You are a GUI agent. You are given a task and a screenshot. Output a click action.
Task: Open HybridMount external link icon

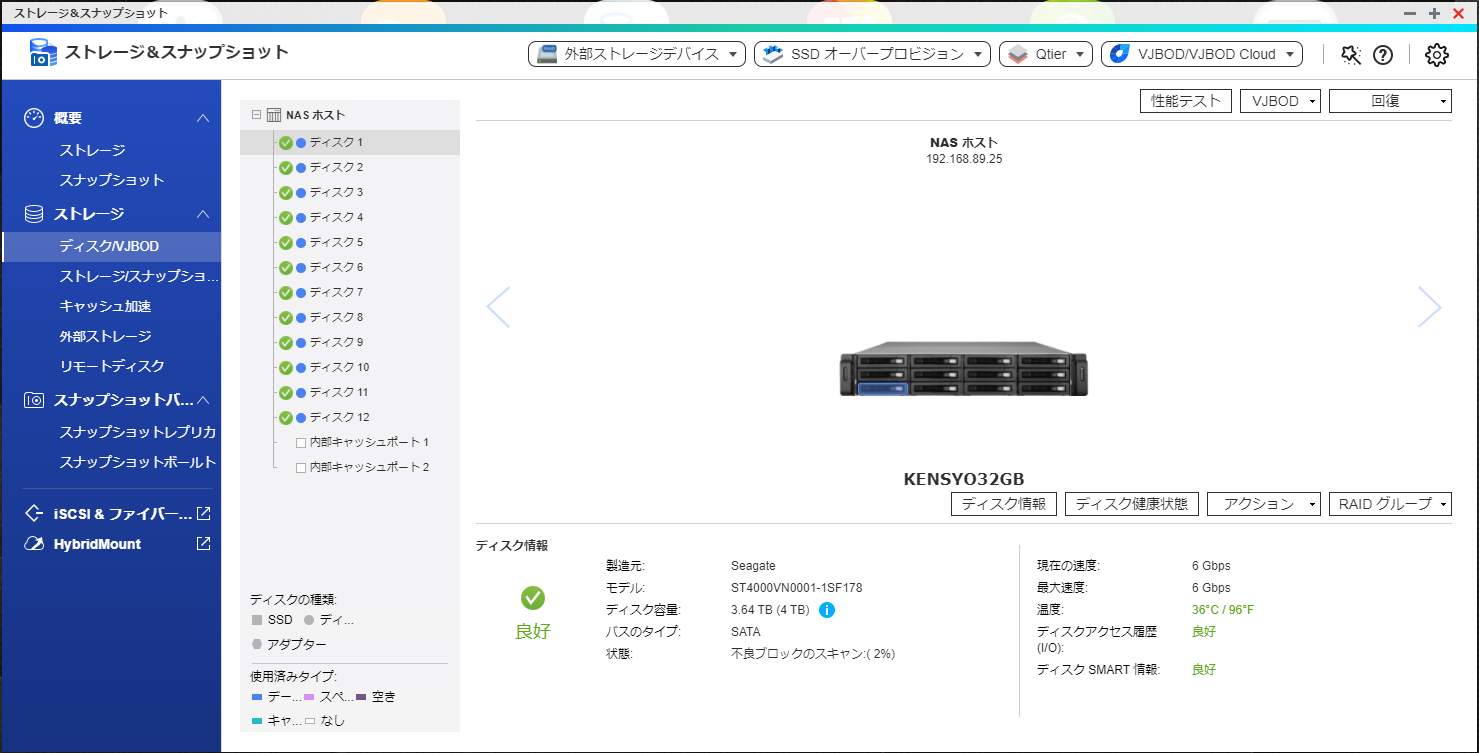coord(203,544)
